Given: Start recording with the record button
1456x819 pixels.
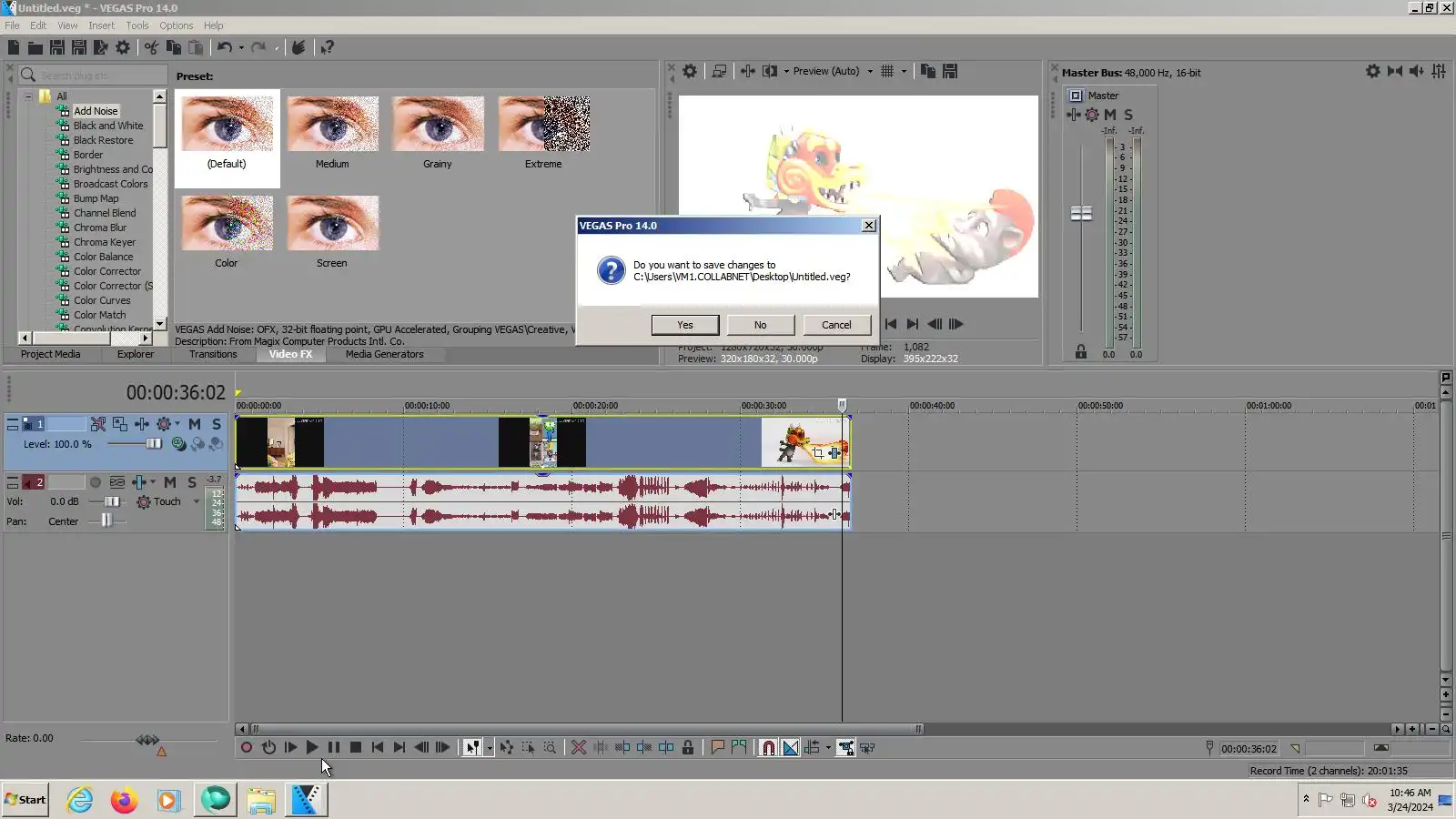Looking at the screenshot, I should point(247,748).
